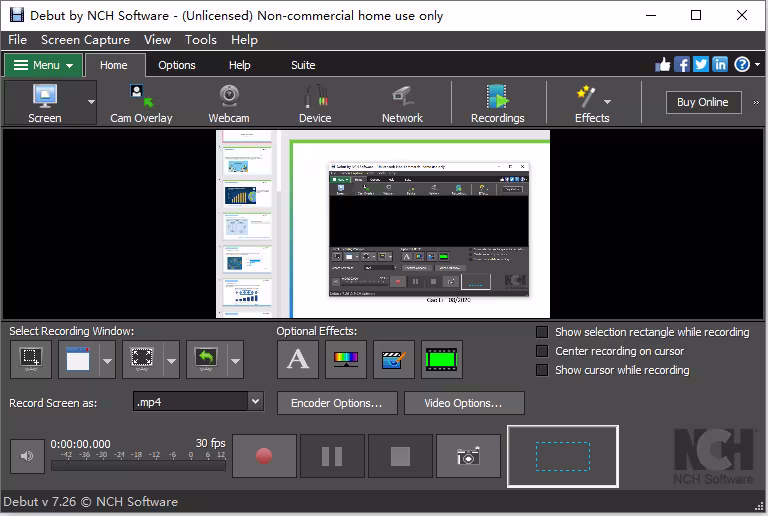
Task: Click the 30 fps label
Action: tap(211, 443)
